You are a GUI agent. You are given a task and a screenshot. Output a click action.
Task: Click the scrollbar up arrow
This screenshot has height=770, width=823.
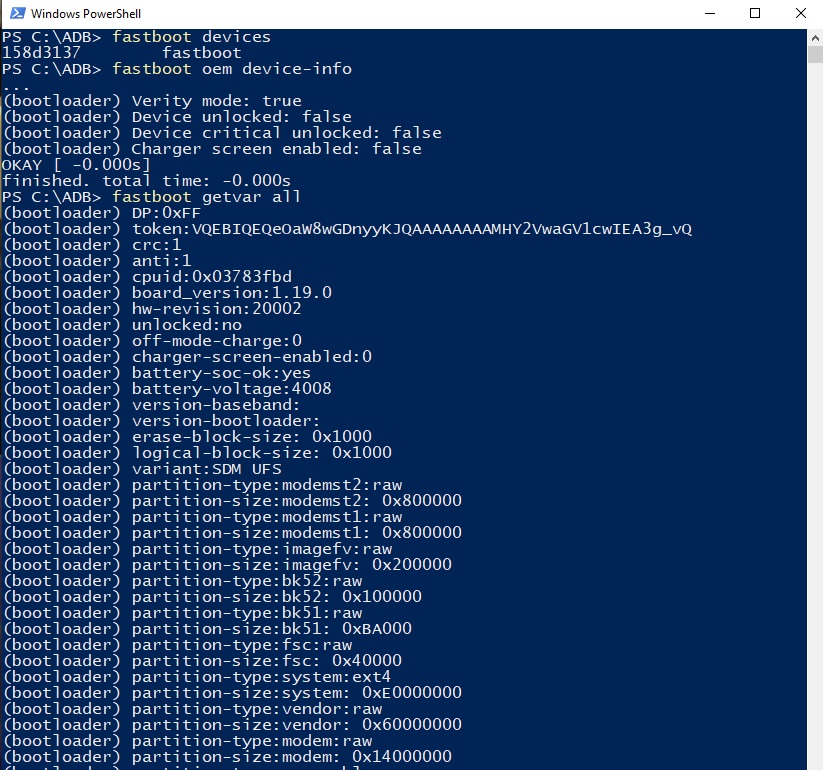[x=815, y=38]
